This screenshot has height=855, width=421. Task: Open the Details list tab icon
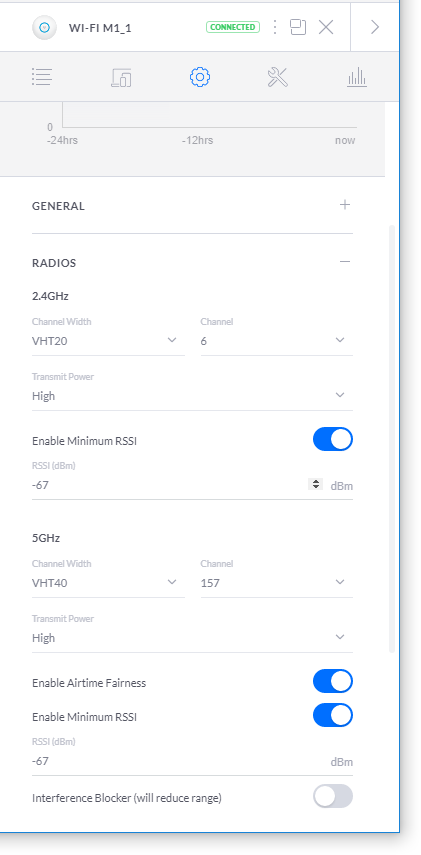42,77
